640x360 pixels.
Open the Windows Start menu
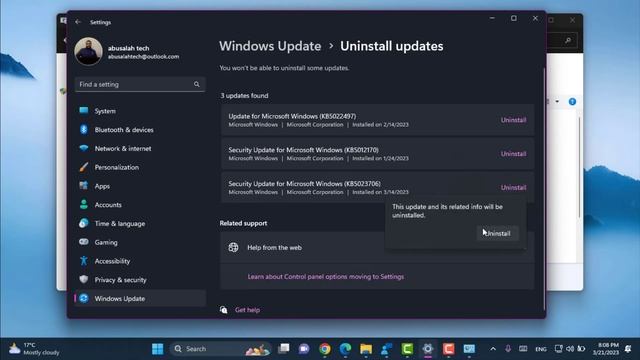[x=158, y=349]
